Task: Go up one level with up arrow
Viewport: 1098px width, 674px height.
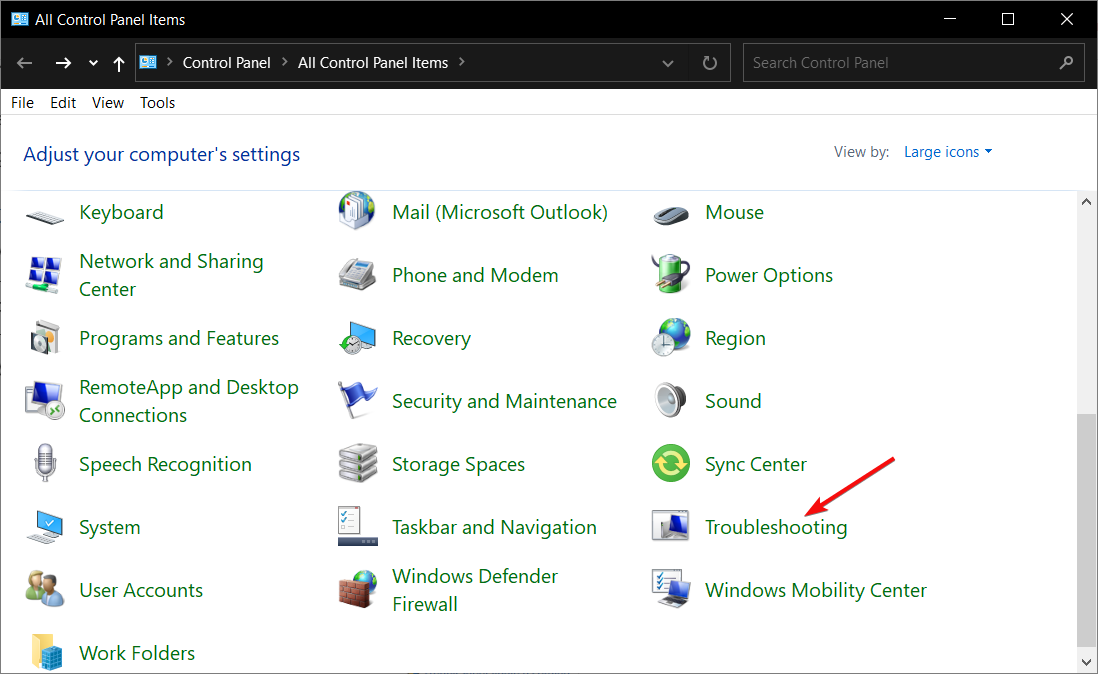Action: pyautogui.click(x=118, y=64)
